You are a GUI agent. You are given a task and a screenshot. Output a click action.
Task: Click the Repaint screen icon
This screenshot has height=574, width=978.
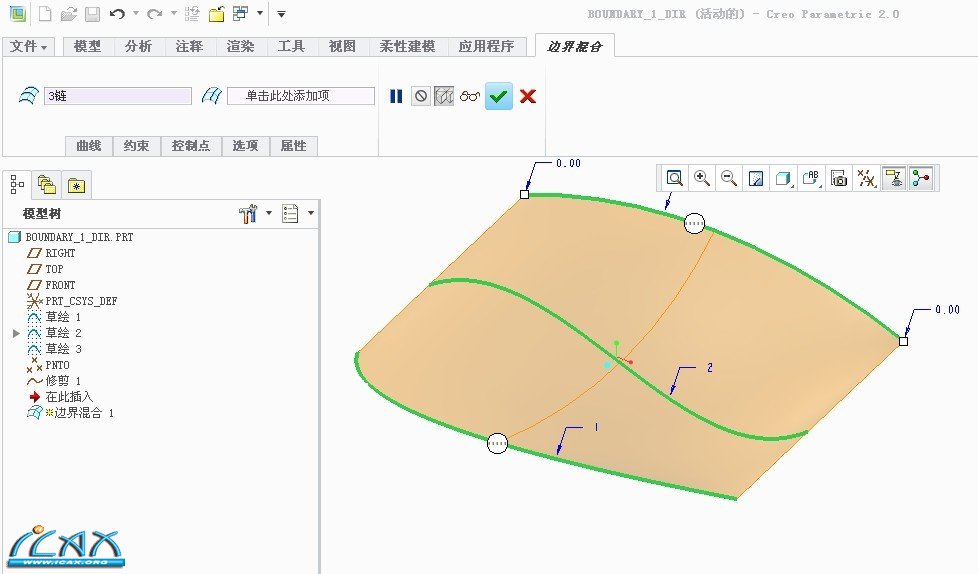click(756, 178)
